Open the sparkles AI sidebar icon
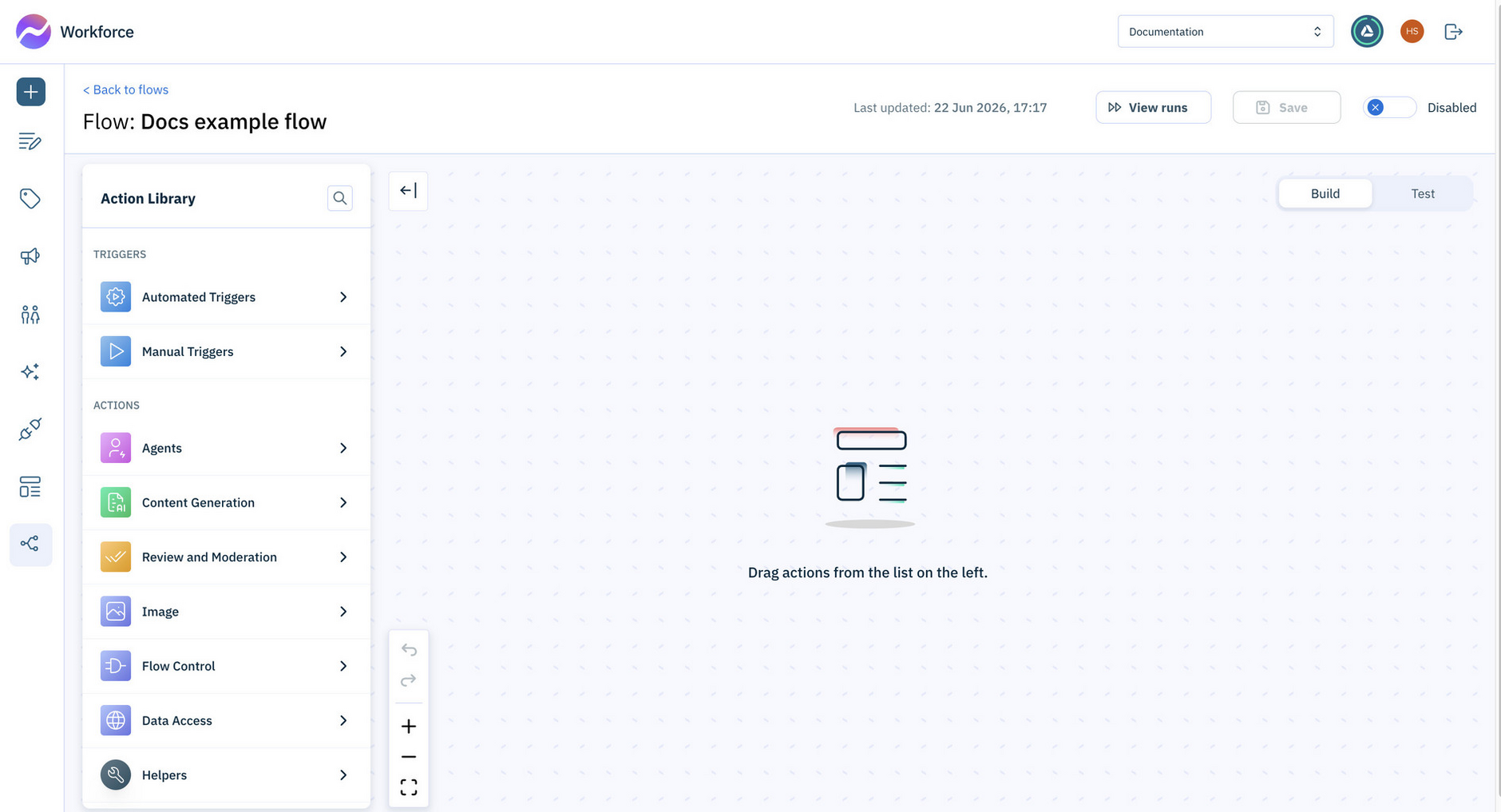The height and width of the screenshot is (812, 1501). [30, 371]
